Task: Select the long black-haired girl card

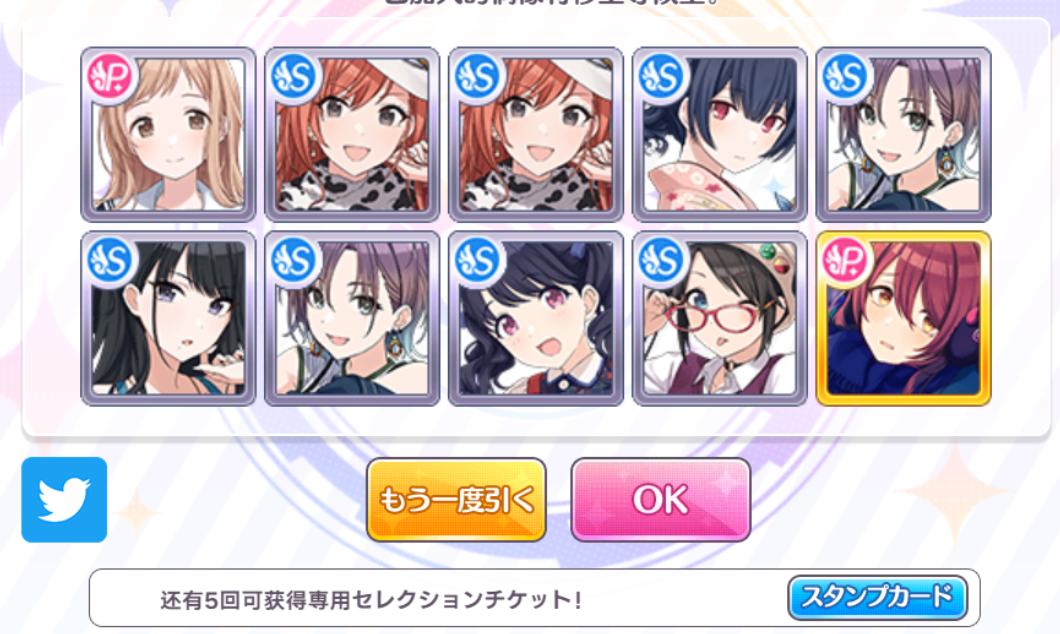Action: pyautogui.click(x=168, y=318)
